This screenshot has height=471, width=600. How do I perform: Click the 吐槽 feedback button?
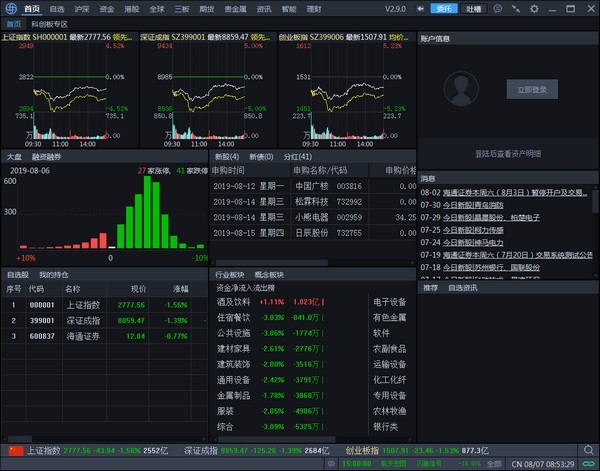point(474,9)
